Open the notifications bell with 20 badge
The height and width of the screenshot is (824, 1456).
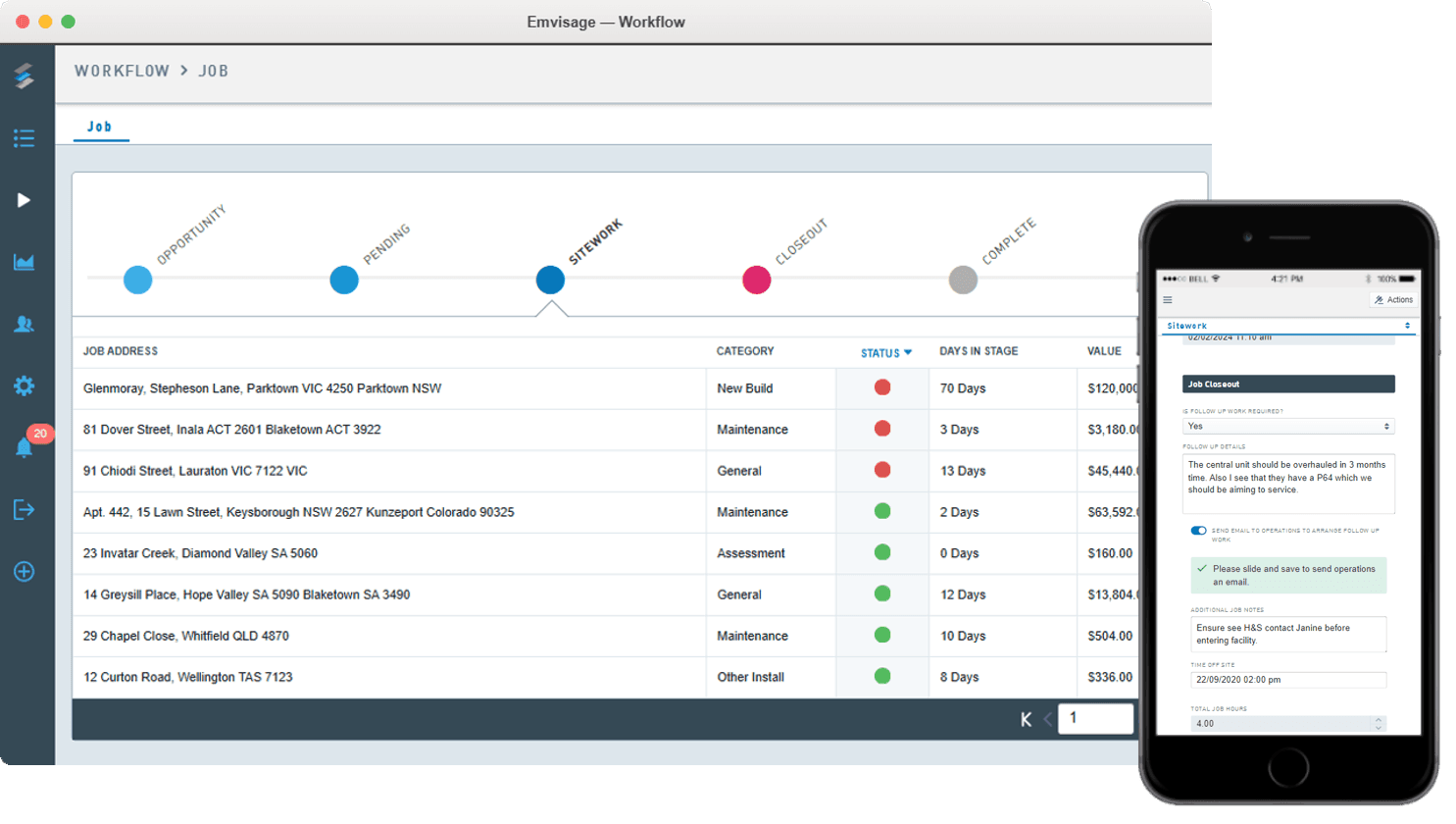tap(25, 448)
